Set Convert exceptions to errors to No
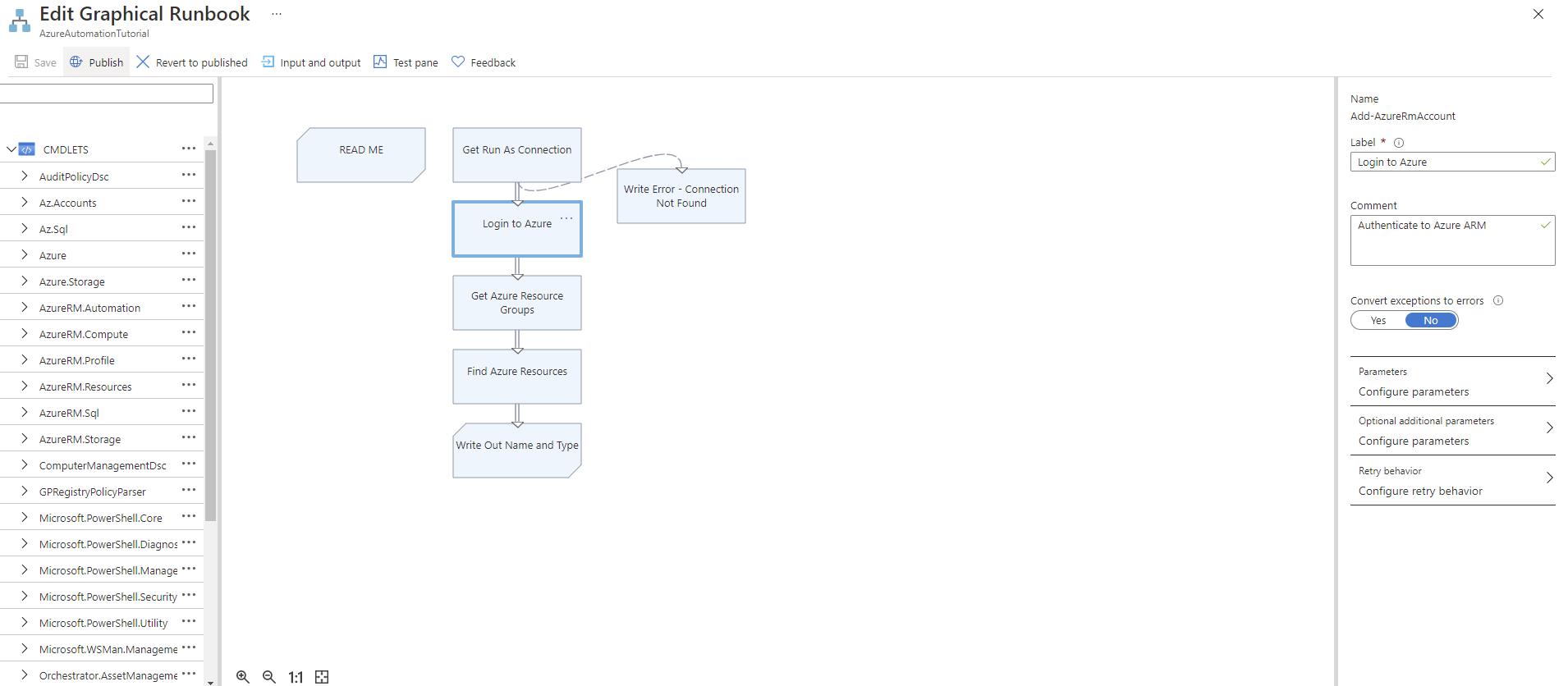 pyautogui.click(x=1431, y=321)
